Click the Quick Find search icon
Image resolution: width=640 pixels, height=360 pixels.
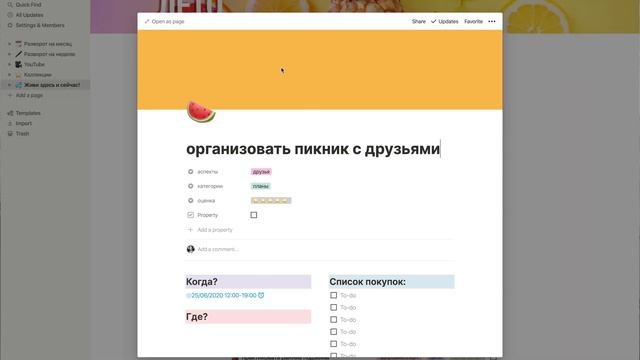coord(10,4)
